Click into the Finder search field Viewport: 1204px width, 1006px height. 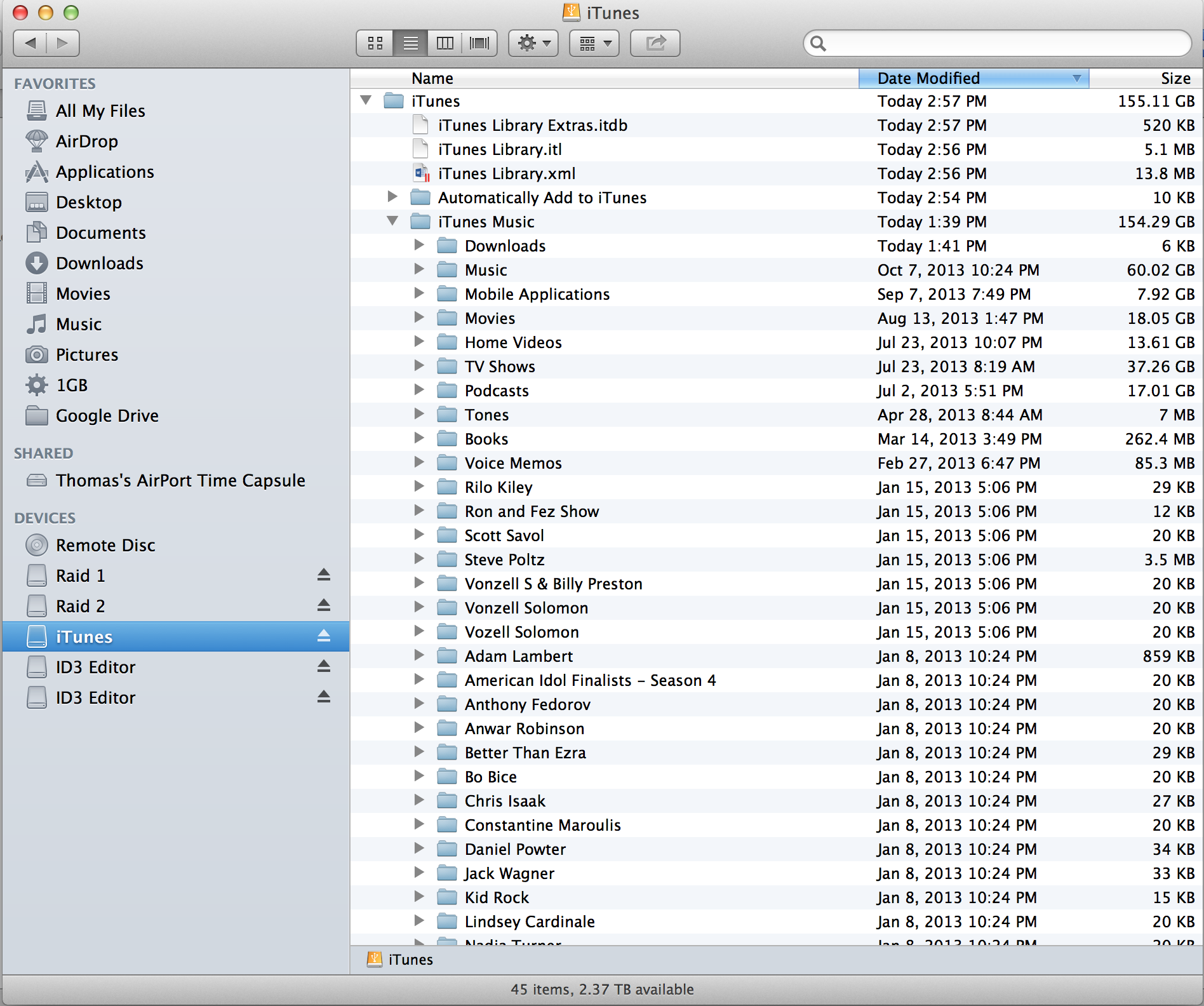[x=998, y=43]
